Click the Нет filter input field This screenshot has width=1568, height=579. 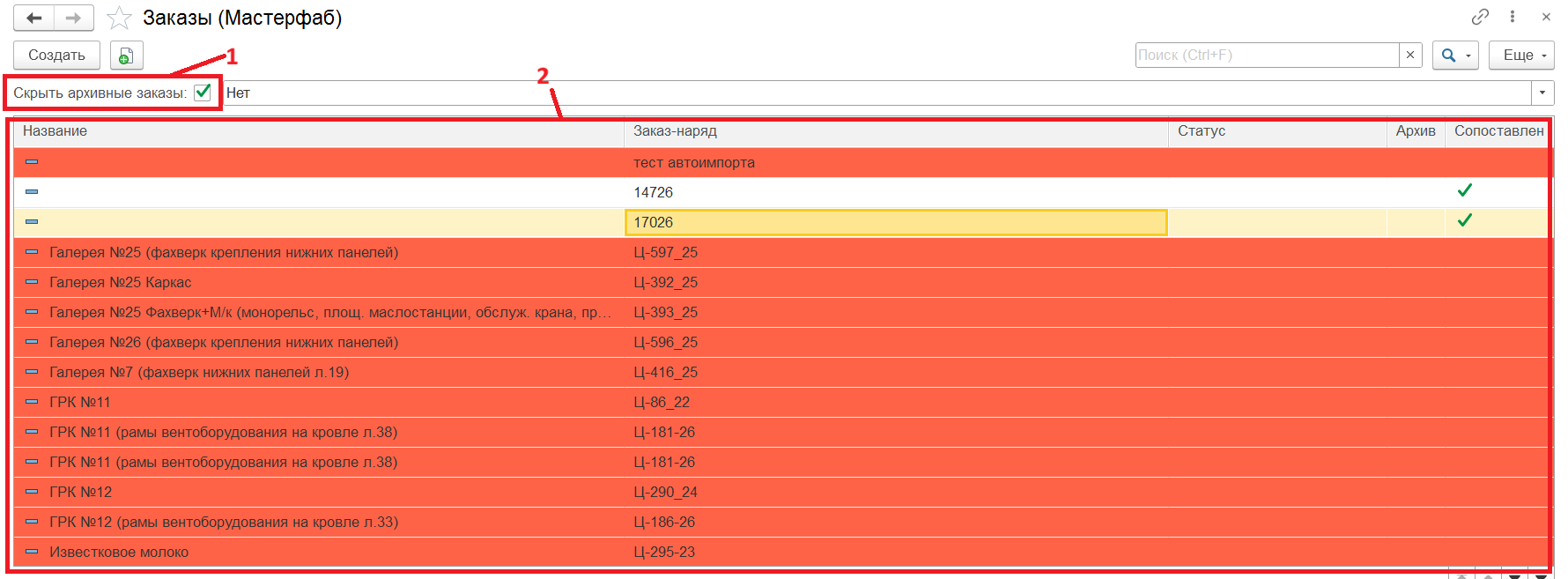tap(877, 93)
